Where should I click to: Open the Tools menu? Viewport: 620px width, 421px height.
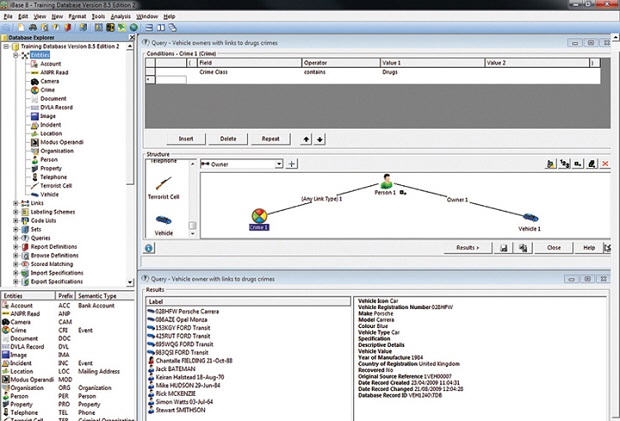click(x=98, y=17)
